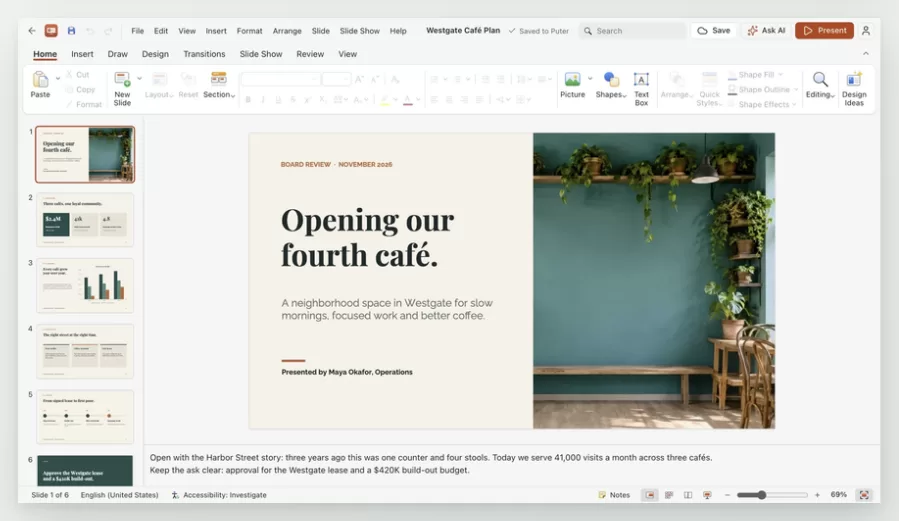Viewport: 899px width, 521px height.
Task: Click the Search field in title bar
Action: (632, 31)
